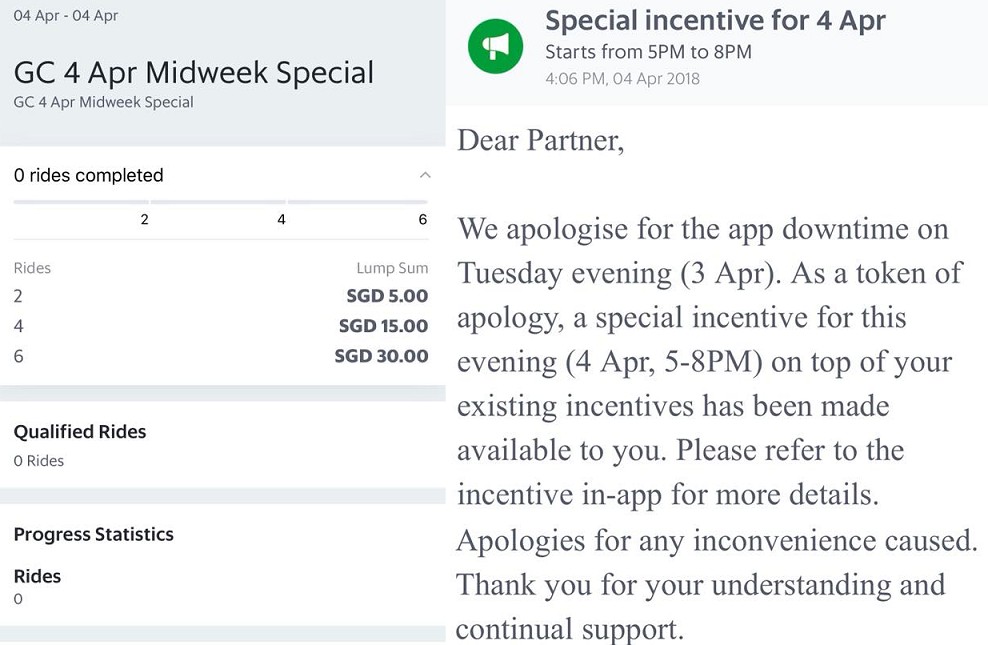
Task: Click the green megaphone announcement icon
Action: 496,46
